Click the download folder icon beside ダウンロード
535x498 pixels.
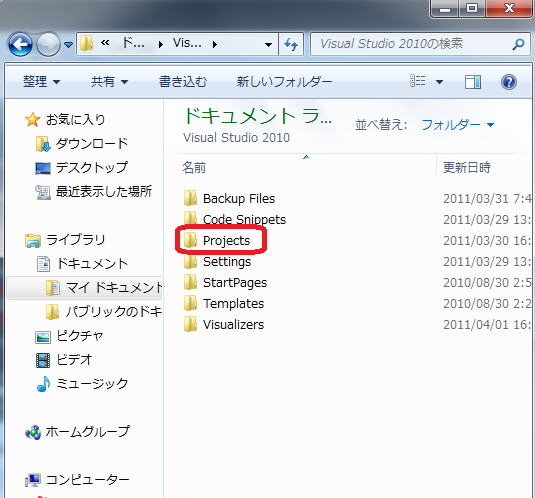pos(43,144)
